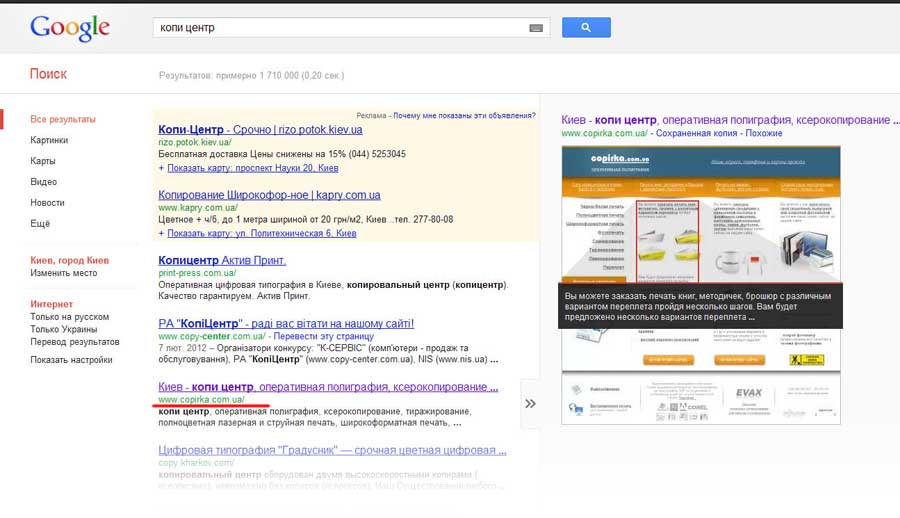Open the 'Ещё' sidebar menu
900x518 pixels.
pos(40,223)
